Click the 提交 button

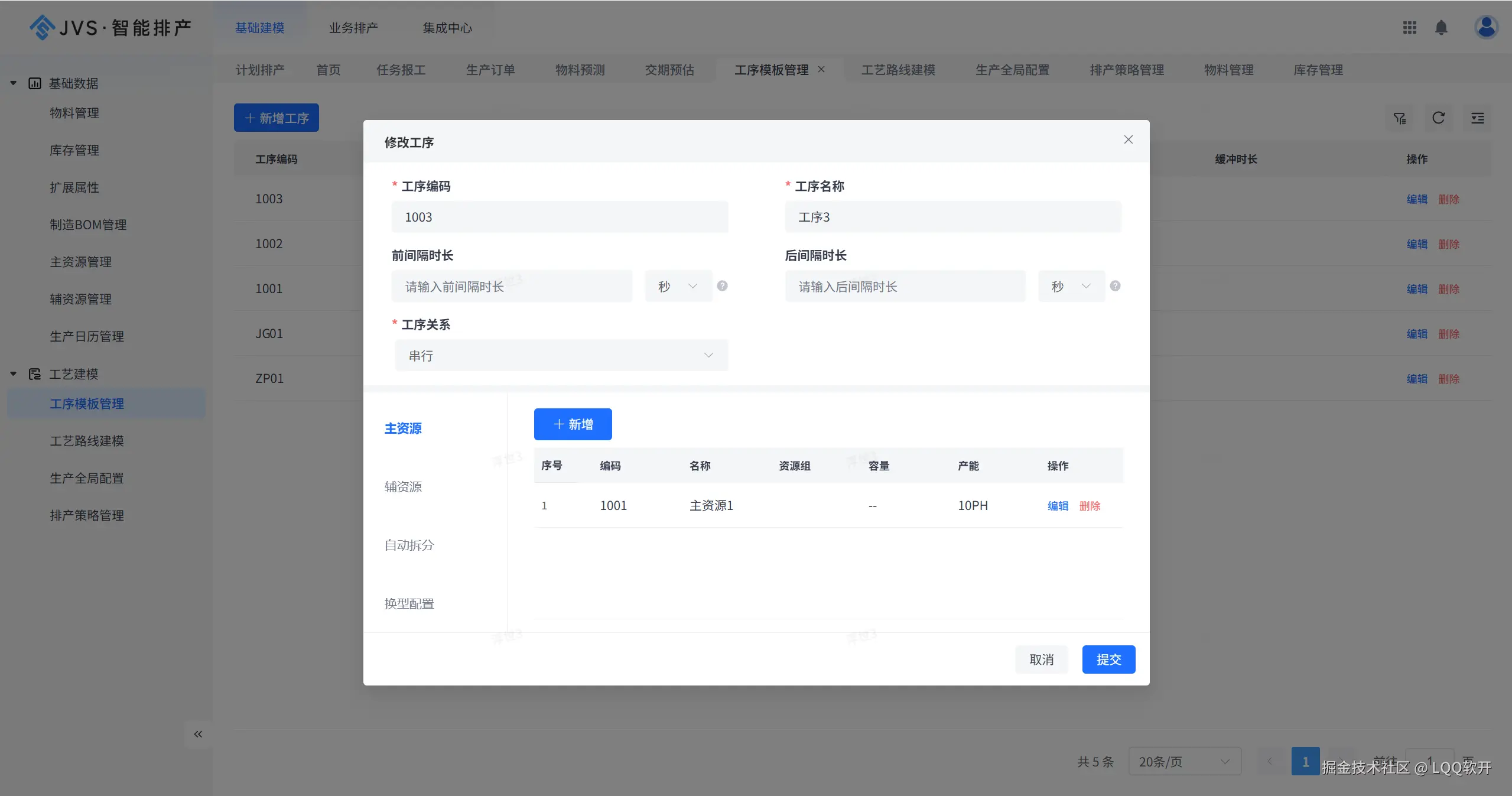[x=1108, y=659]
